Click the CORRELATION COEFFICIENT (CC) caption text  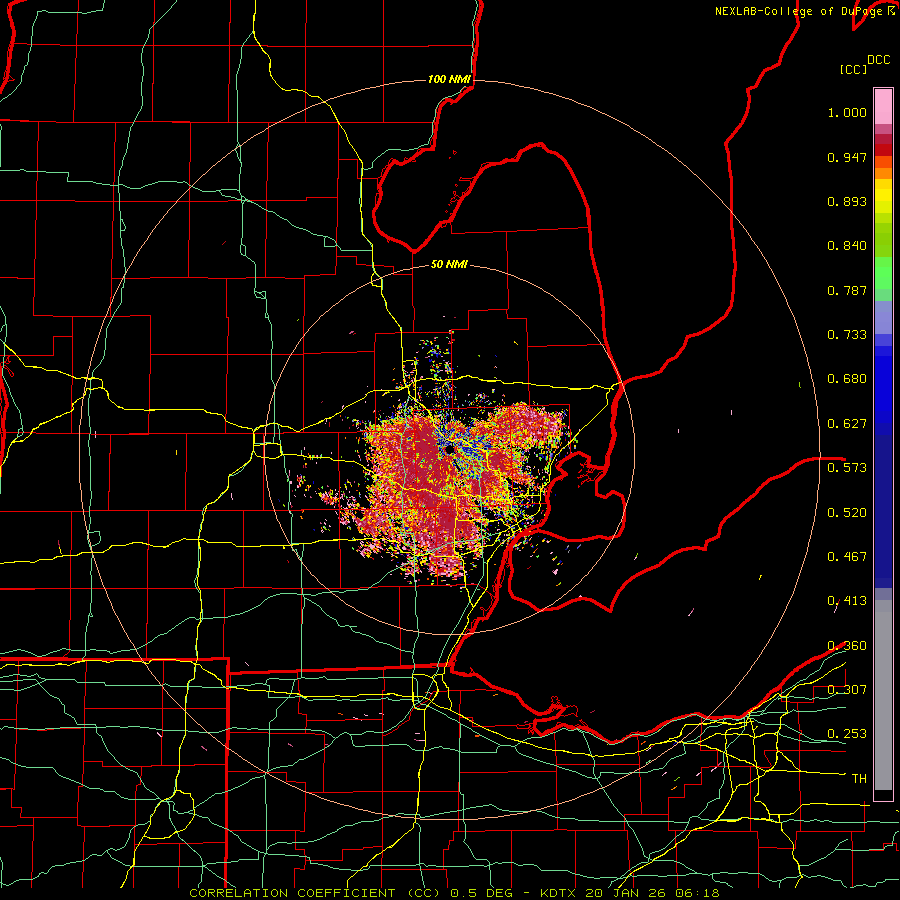(x=314, y=893)
